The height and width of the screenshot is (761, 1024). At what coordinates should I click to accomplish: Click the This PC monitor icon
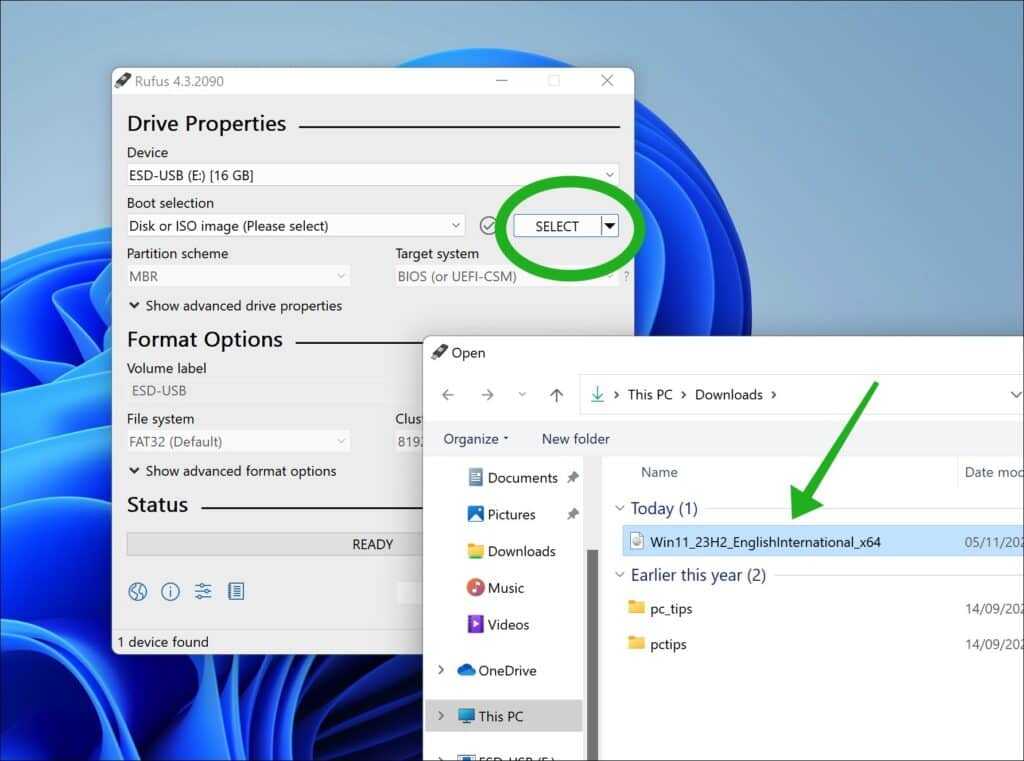466,716
